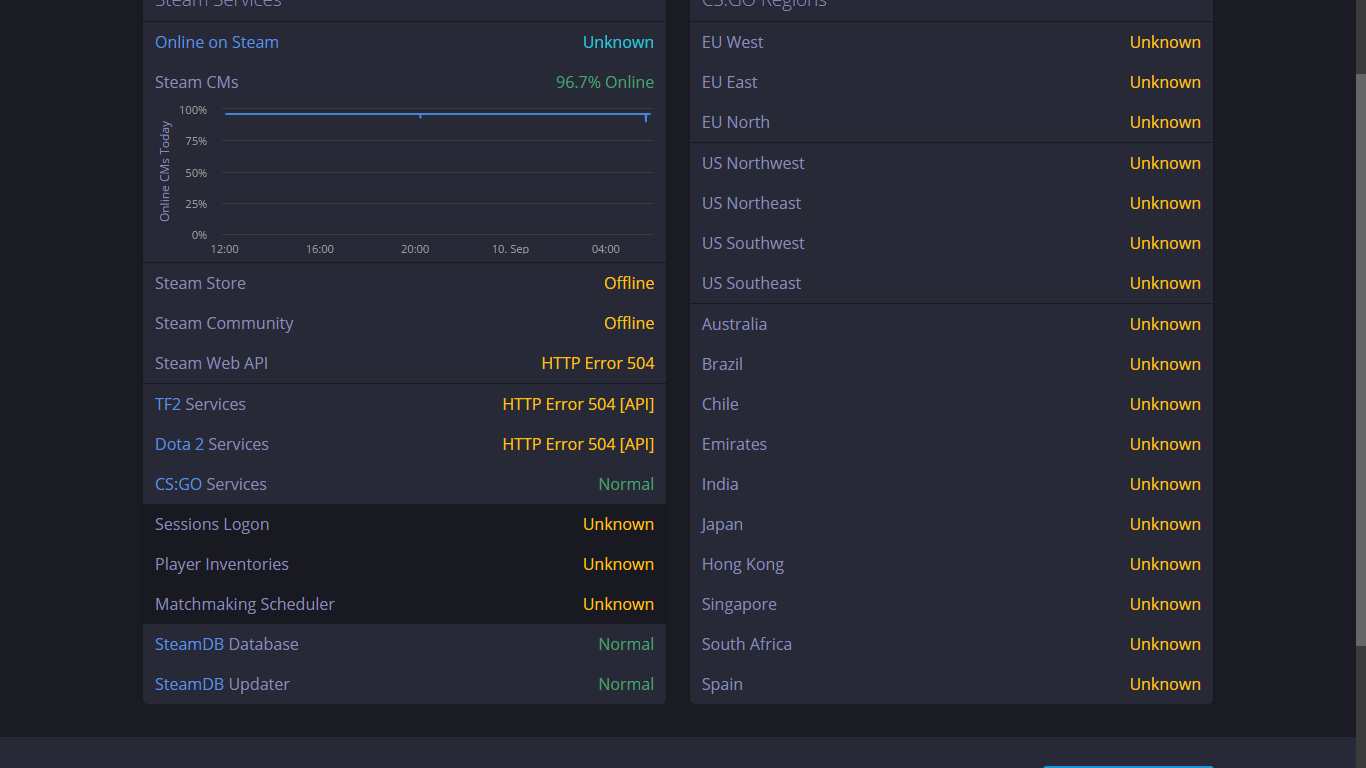Select the Steam Store label
Viewport: 1366px width, 768px height.
point(200,283)
